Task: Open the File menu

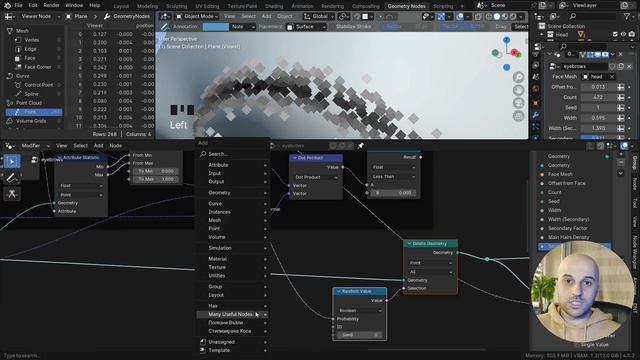Action: tap(18, 5)
